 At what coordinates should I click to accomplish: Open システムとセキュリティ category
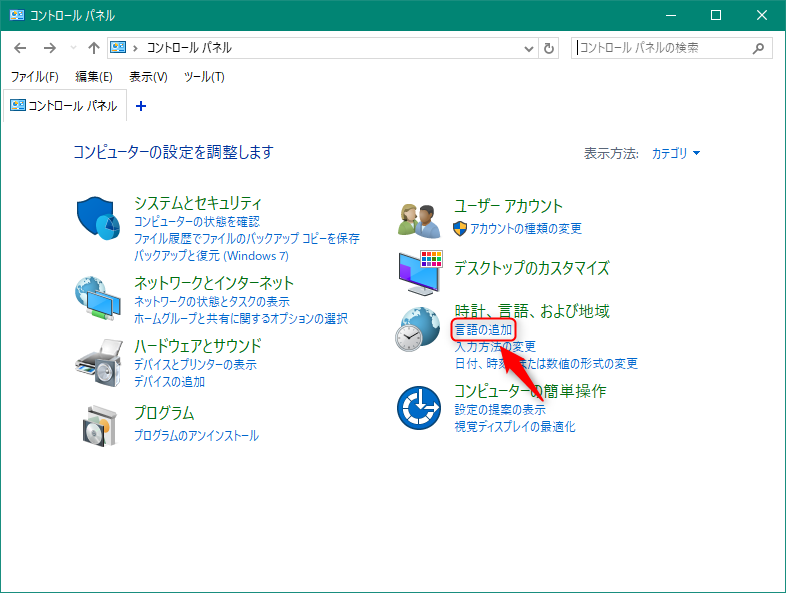point(198,203)
